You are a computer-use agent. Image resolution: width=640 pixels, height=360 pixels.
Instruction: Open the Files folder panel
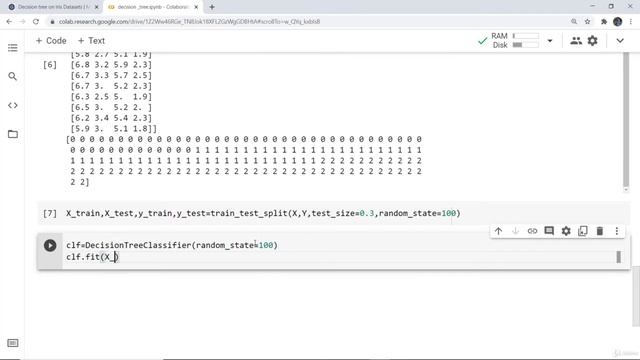coord(13,134)
